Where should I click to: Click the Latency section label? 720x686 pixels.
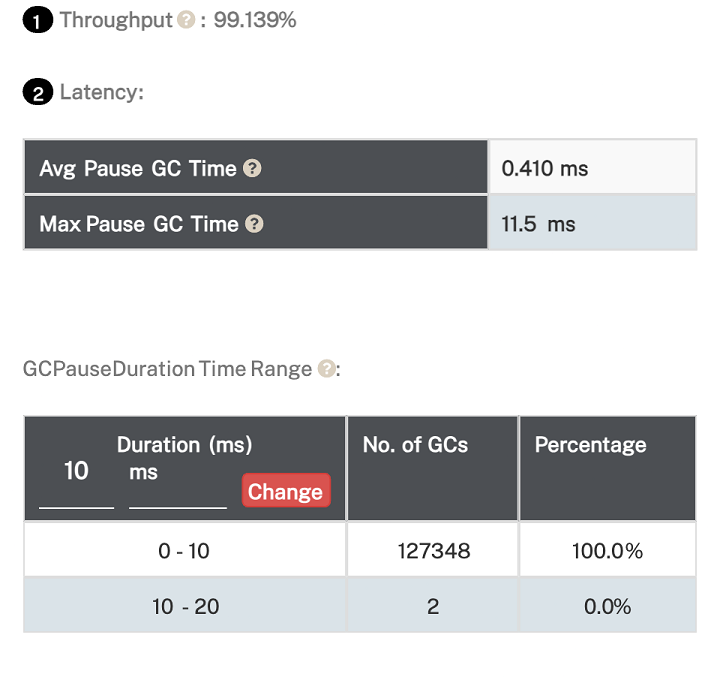[101, 93]
